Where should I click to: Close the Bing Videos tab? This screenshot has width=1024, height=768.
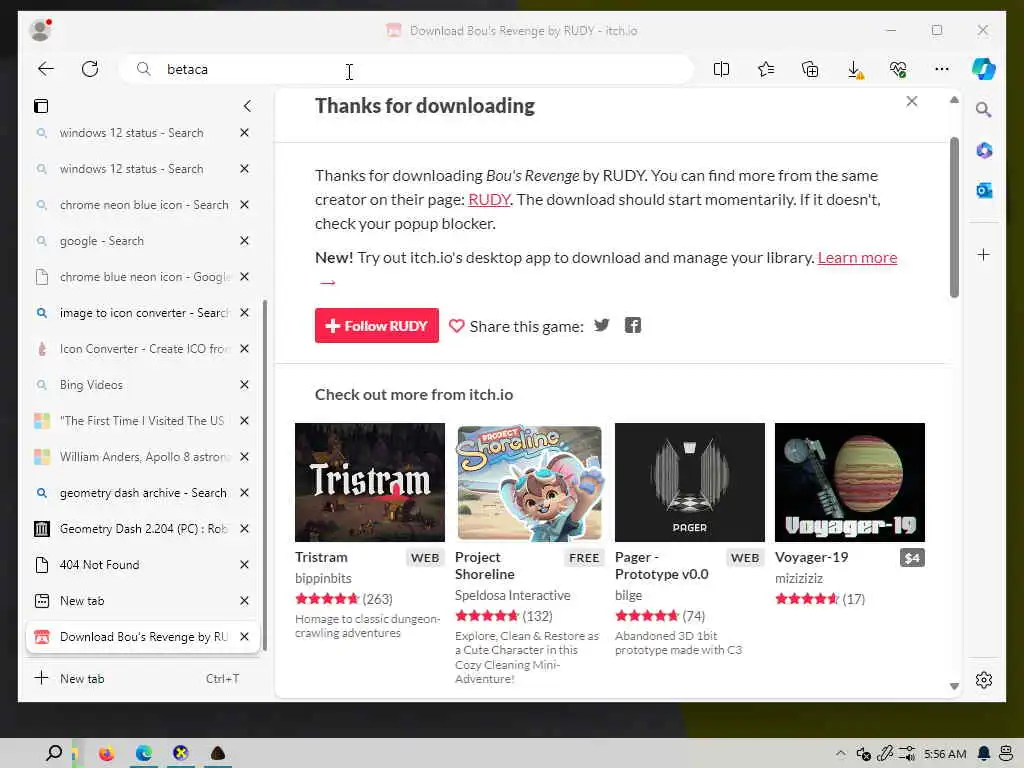pyautogui.click(x=244, y=385)
